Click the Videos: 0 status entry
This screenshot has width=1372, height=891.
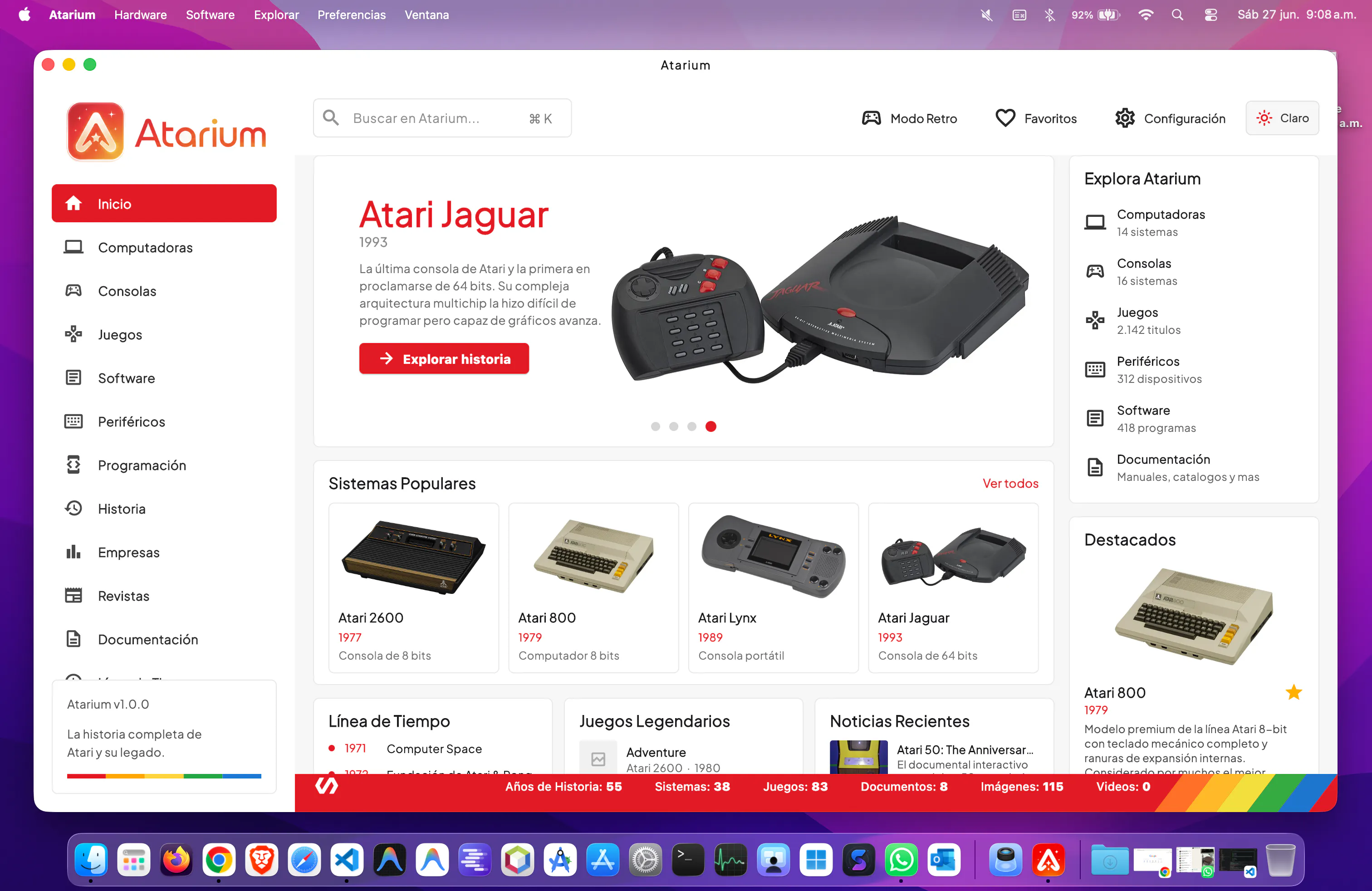click(x=1122, y=786)
